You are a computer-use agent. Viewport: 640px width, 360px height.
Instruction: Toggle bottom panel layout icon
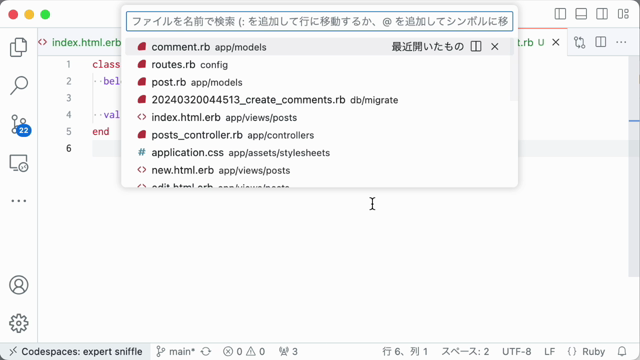click(581, 14)
